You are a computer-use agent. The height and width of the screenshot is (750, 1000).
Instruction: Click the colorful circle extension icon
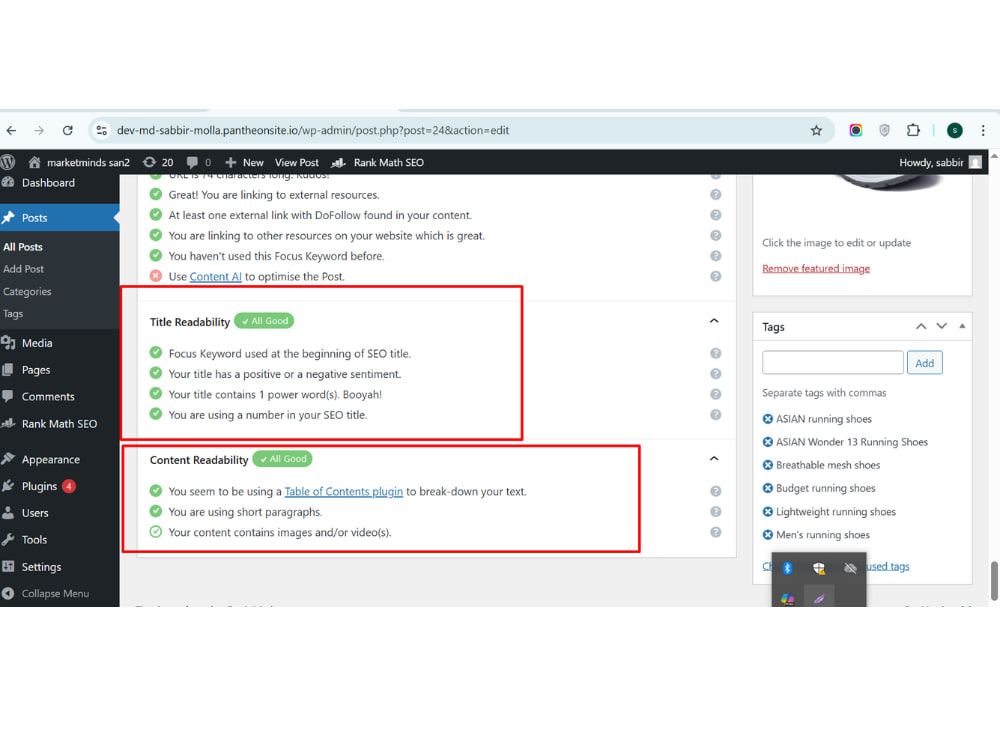click(x=856, y=131)
